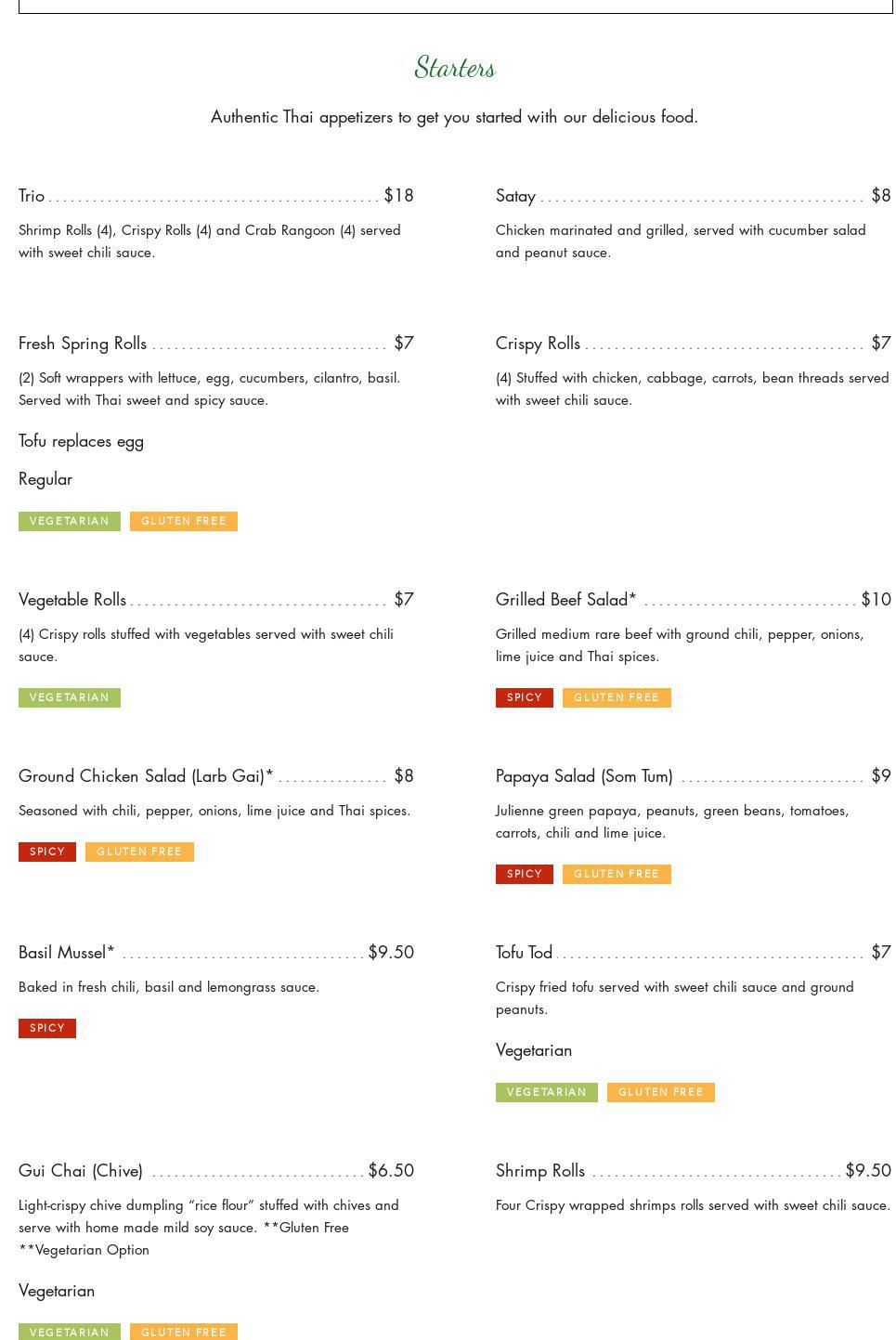896x1340 pixels.
Task: Click the Gui Chai (Chive) title
Action: pos(81,1171)
